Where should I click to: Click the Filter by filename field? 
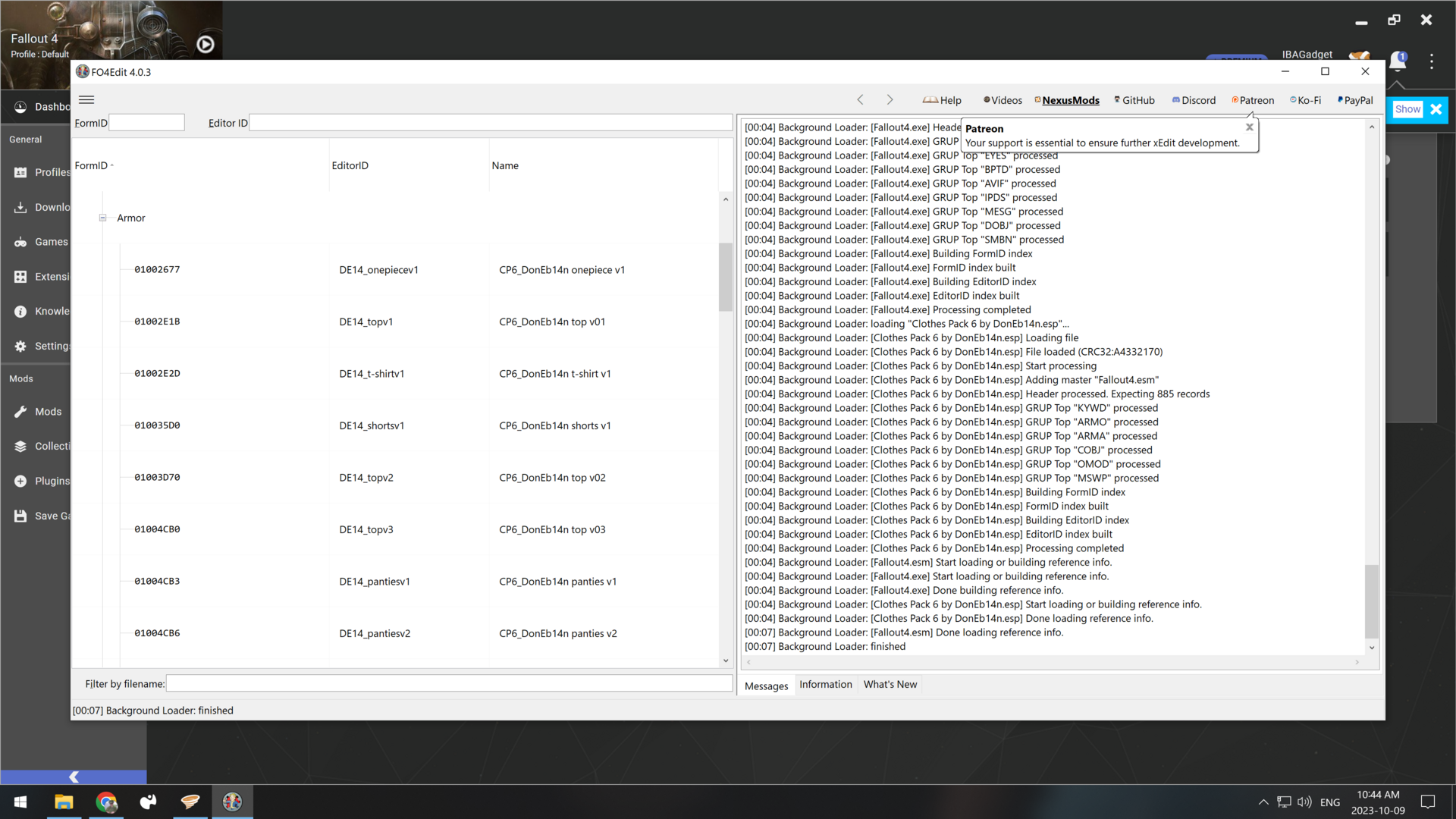tap(449, 683)
